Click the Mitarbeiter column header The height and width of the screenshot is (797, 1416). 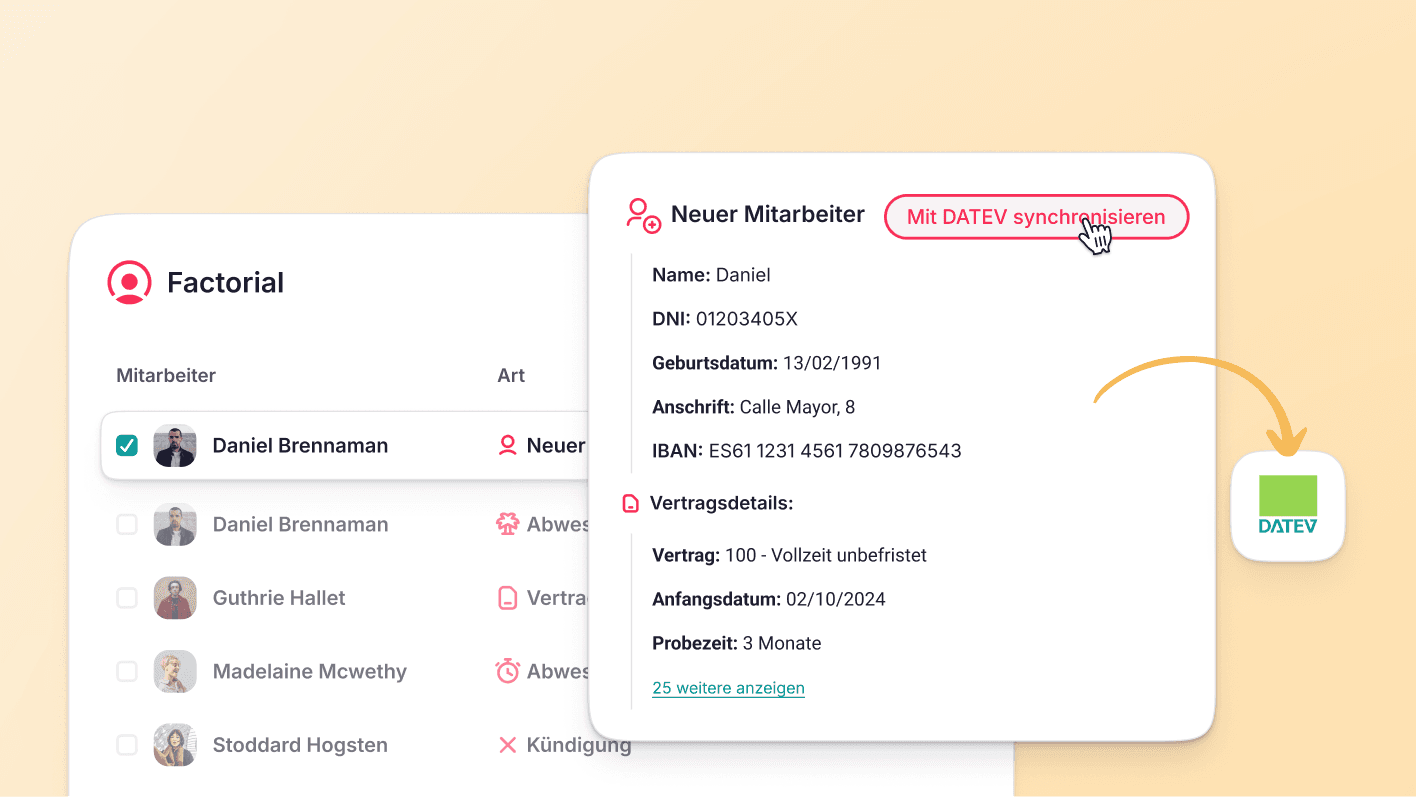[165, 375]
